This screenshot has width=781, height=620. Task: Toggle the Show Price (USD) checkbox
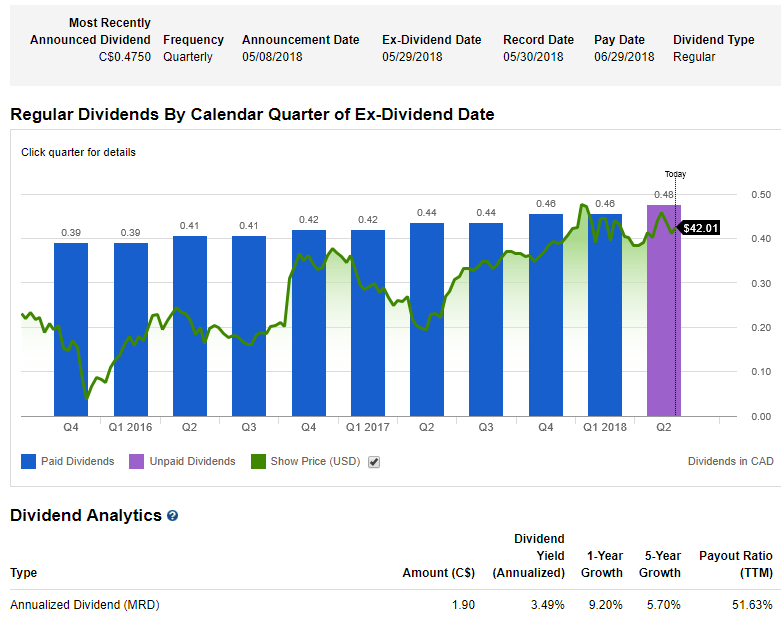pyautogui.click(x=374, y=462)
